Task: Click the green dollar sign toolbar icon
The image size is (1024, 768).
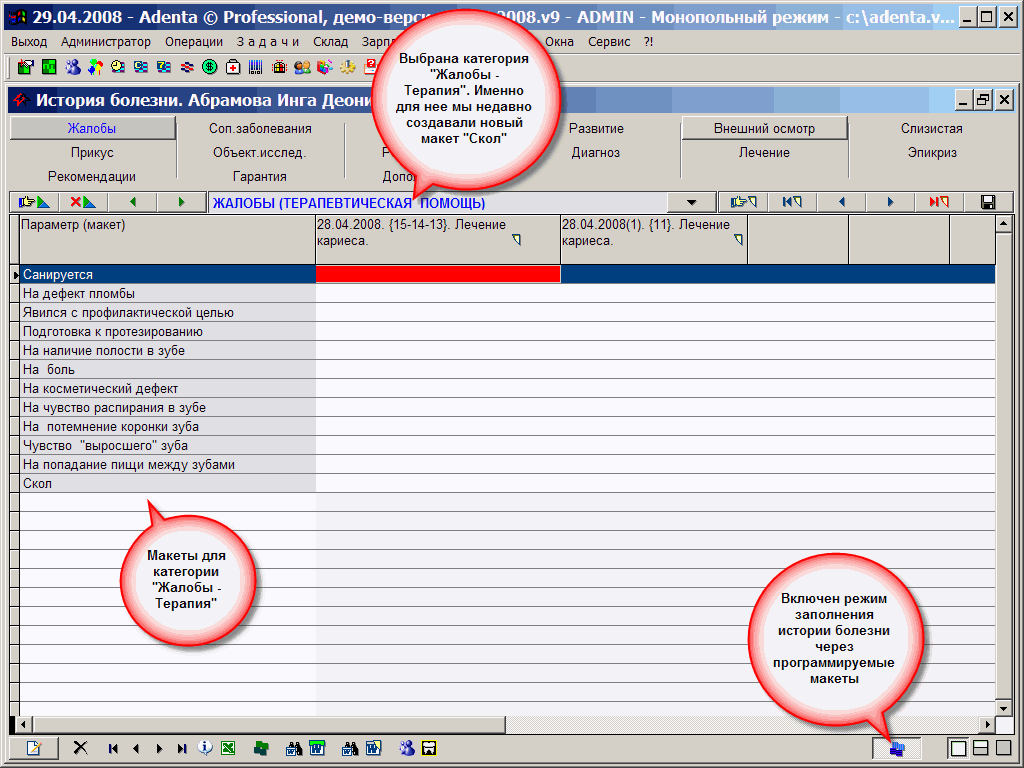Action: tap(209, 67)
